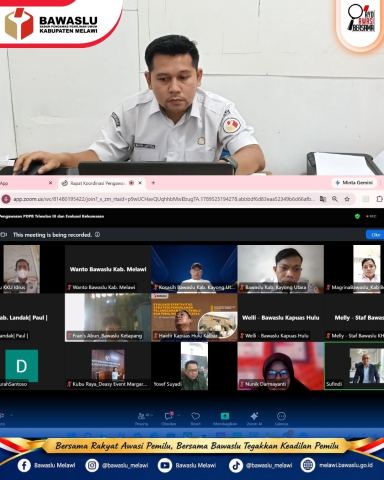The image size is (384, 480).
Task: Select the Bawaslu Kab. Kayong Utara video tile
Action: pos(281,269)
